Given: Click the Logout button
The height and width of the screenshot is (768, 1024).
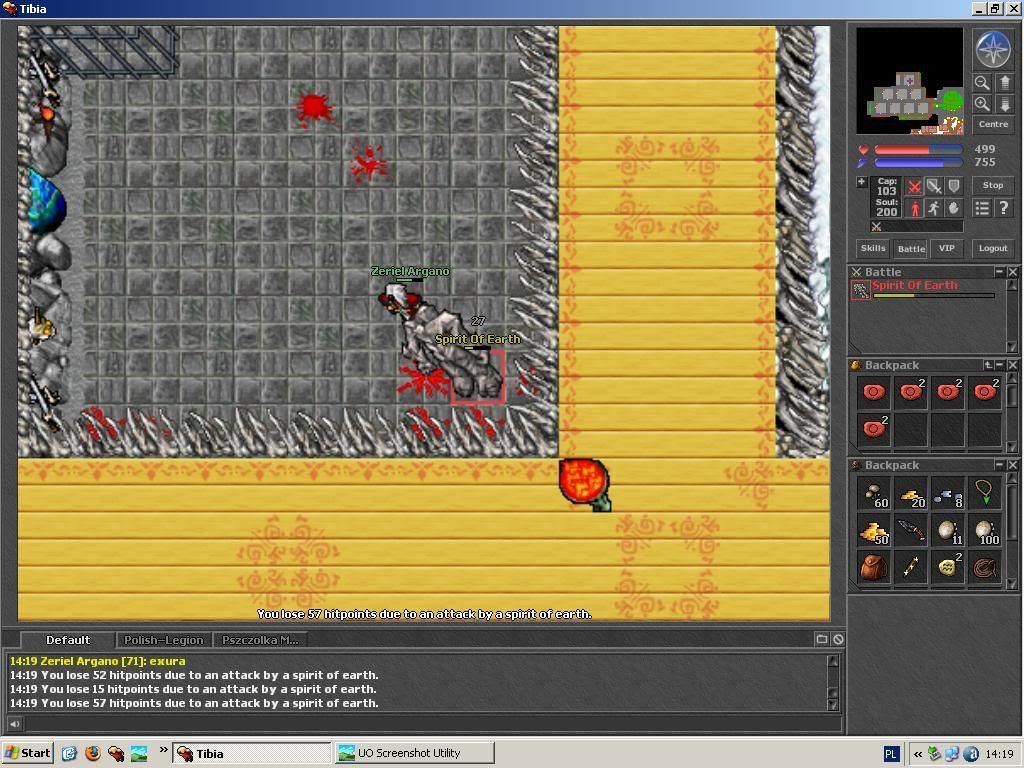Looking at the screenshot, I should pyautogui.click(x=993, y=248).
